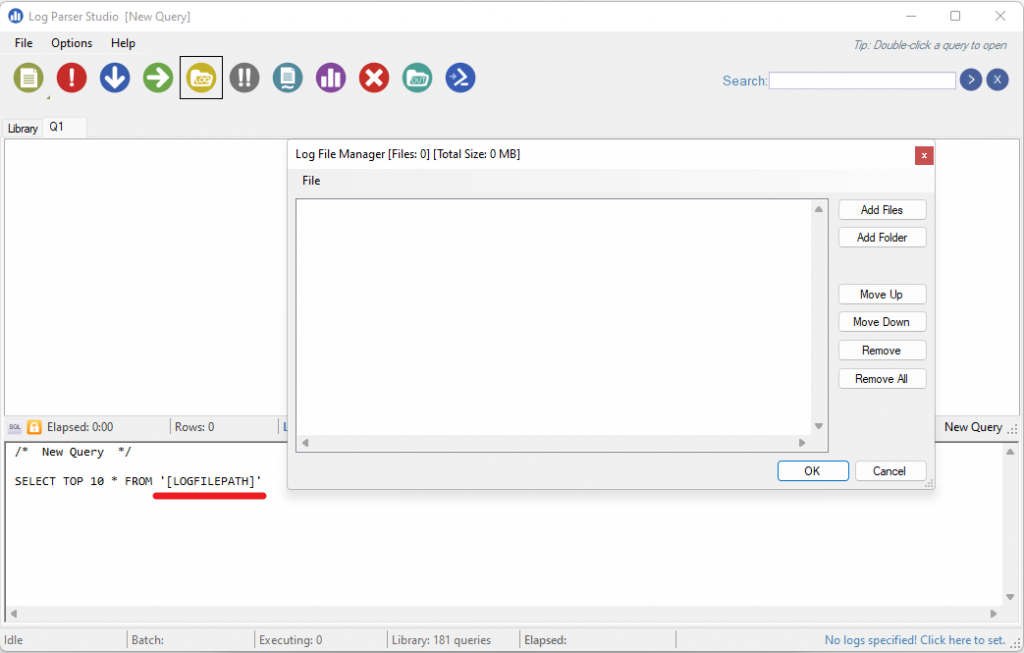Click the red X abort icon
This screenshot has width=1024, height=653.
[x=374, y=78]
